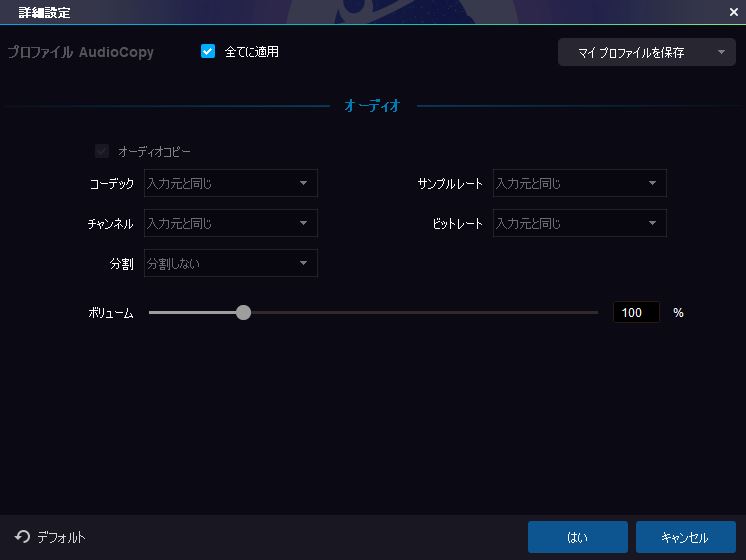
Task: Click the コーデック label
Action: 112,184
